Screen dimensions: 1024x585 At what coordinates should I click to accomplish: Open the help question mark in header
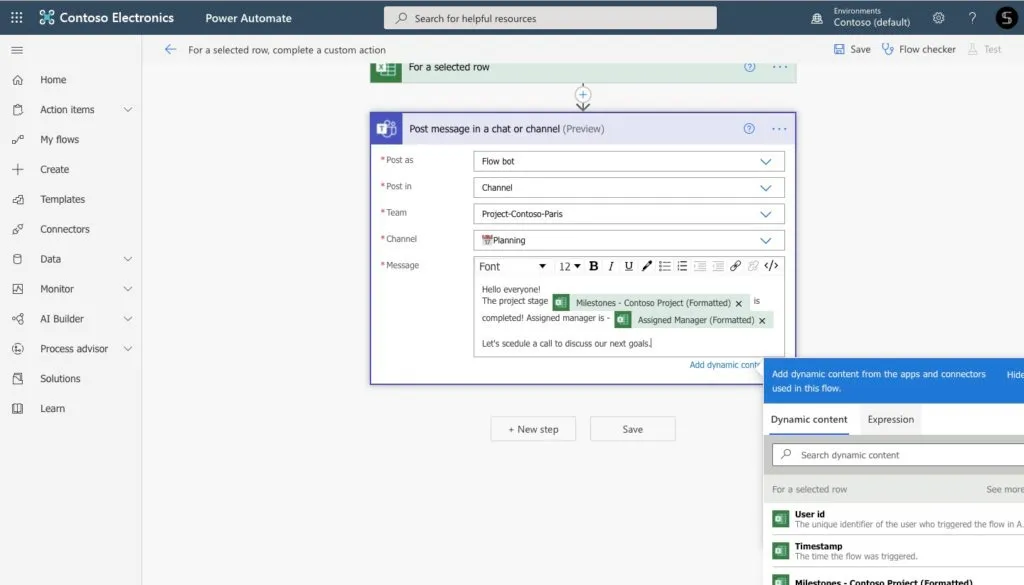[972, 18]
